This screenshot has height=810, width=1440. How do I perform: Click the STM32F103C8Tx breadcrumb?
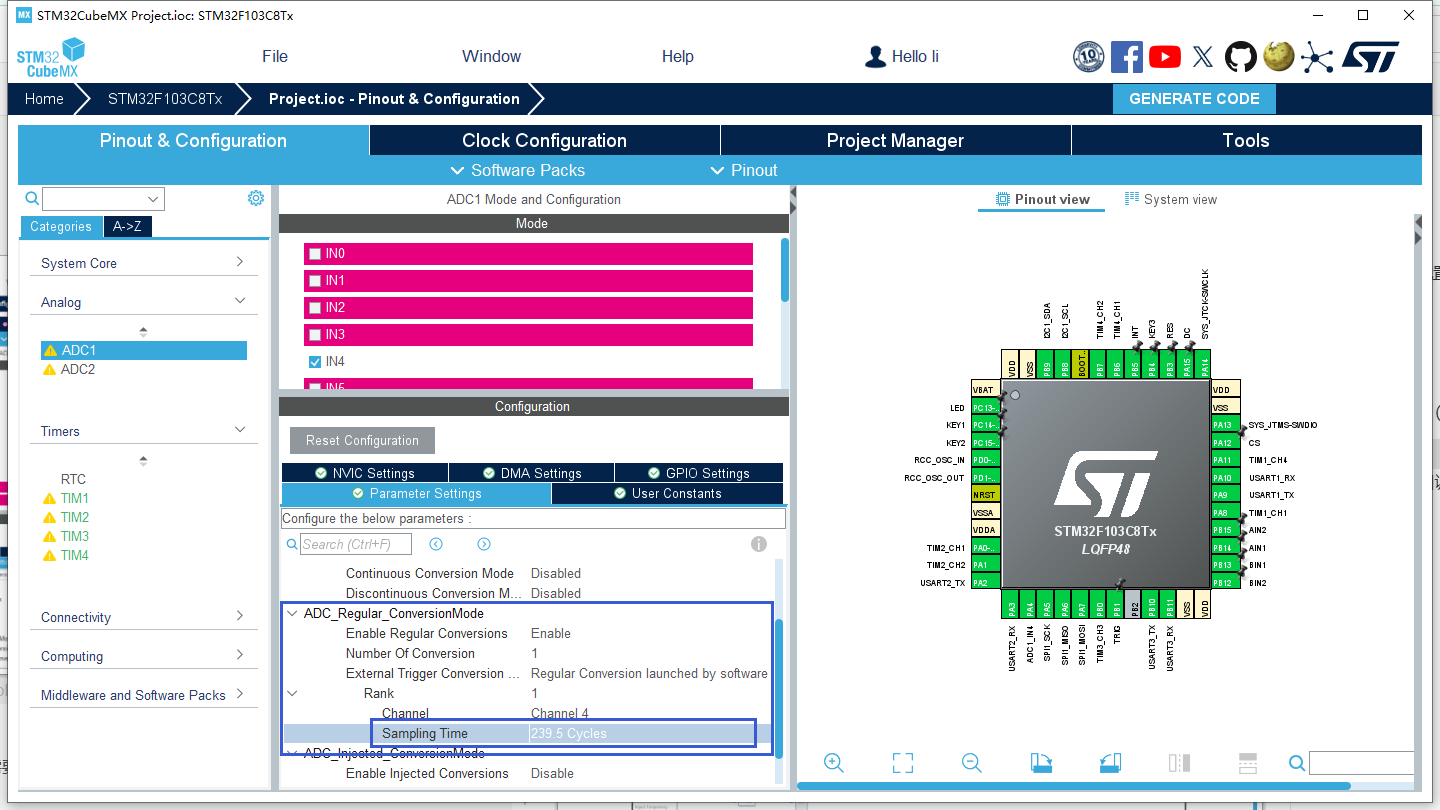(165, 99)
